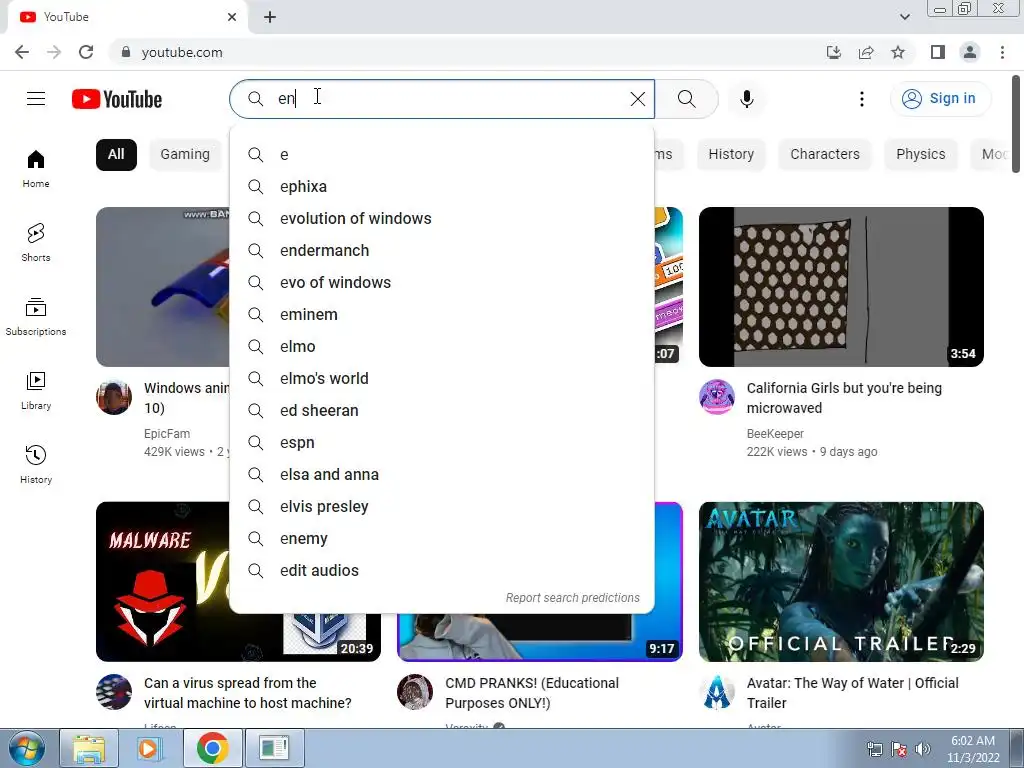Open History in the sidebar
Image resolution: width=1024 pixels, height=768 pixels.
click(36, 464)
